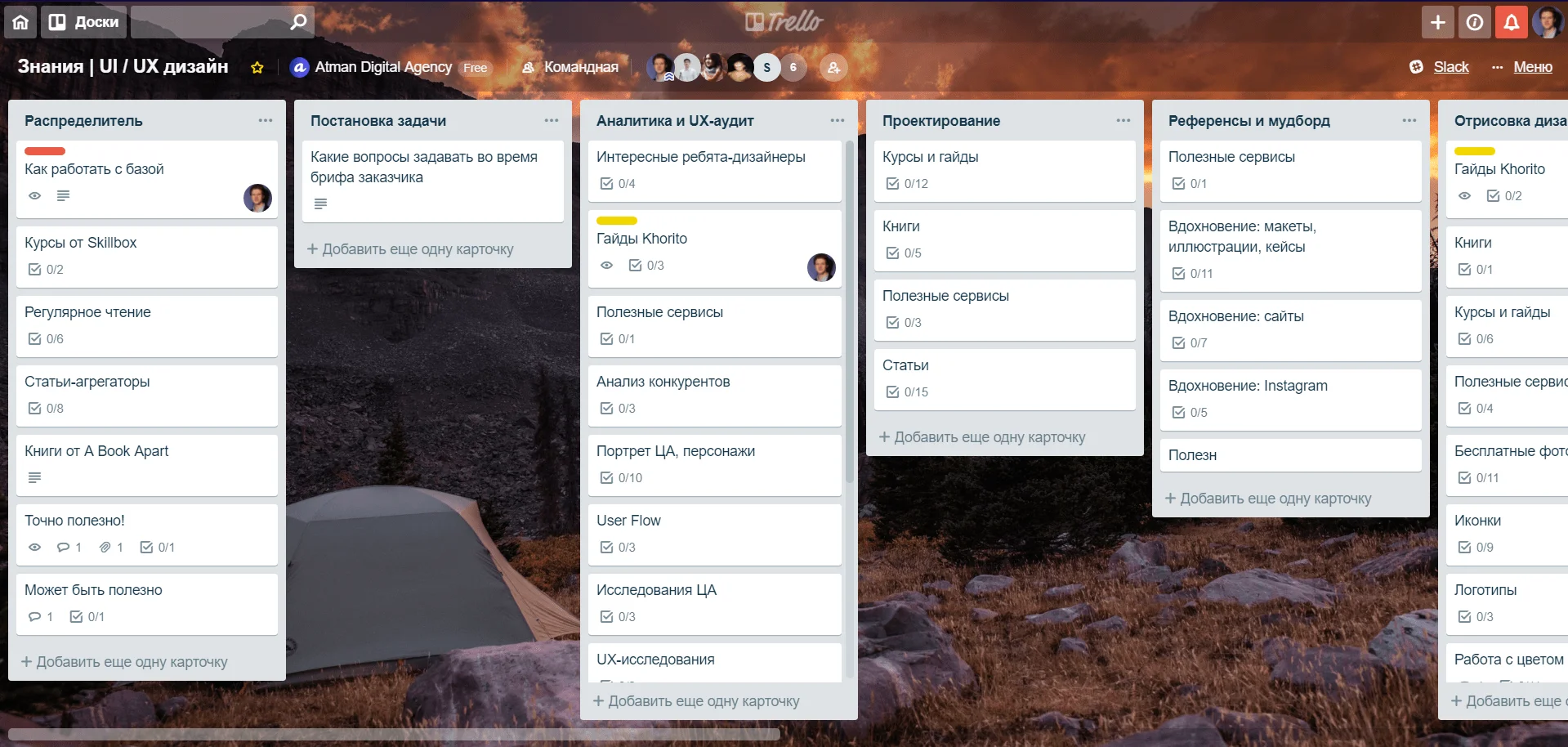Click the comment icon on 'Точно полезно!' card
The height and width of the screenshot is (747, 1568).
[63, 547]
